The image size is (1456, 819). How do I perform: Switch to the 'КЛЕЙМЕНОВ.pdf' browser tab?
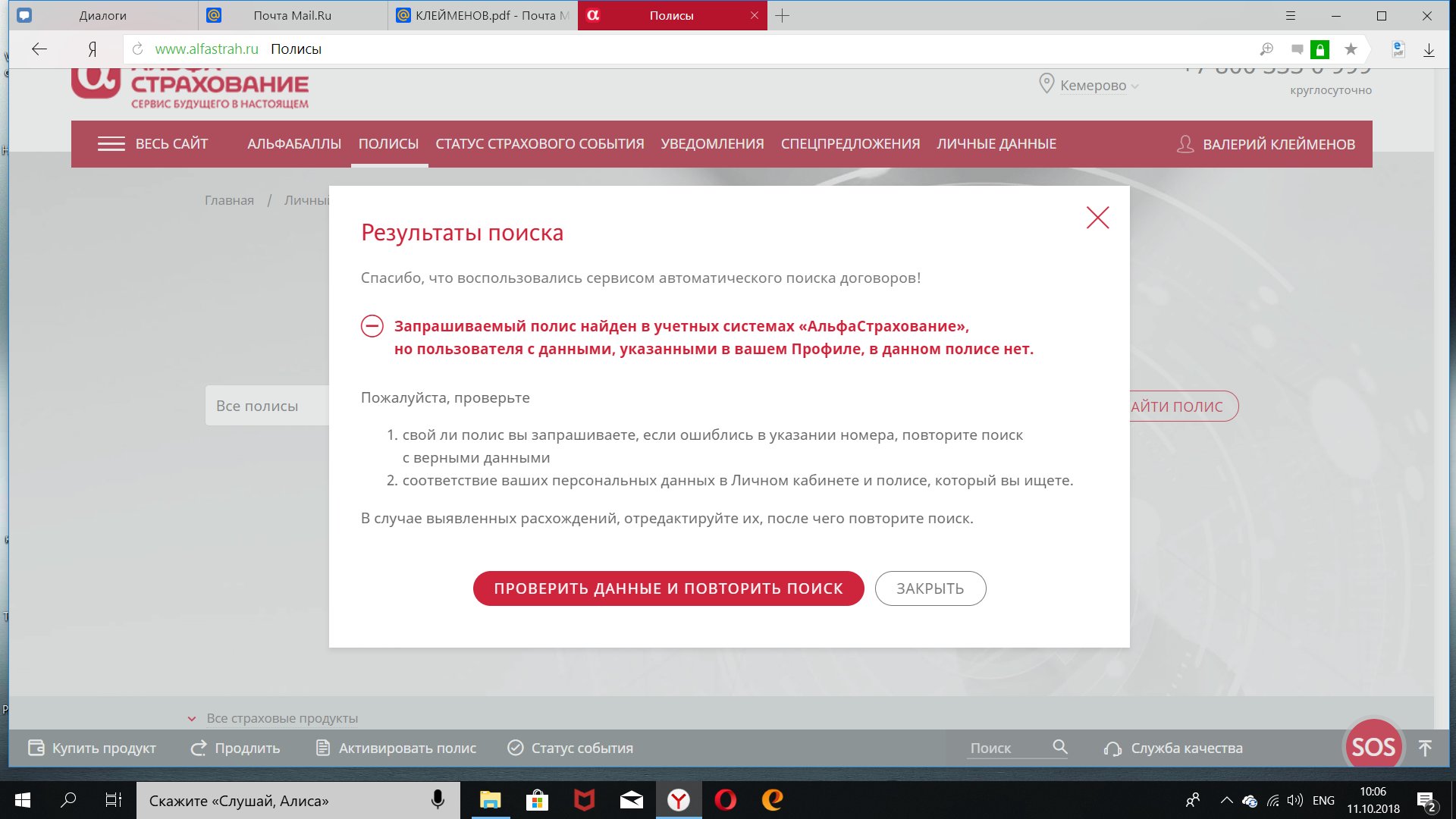(x=483, y=15)
